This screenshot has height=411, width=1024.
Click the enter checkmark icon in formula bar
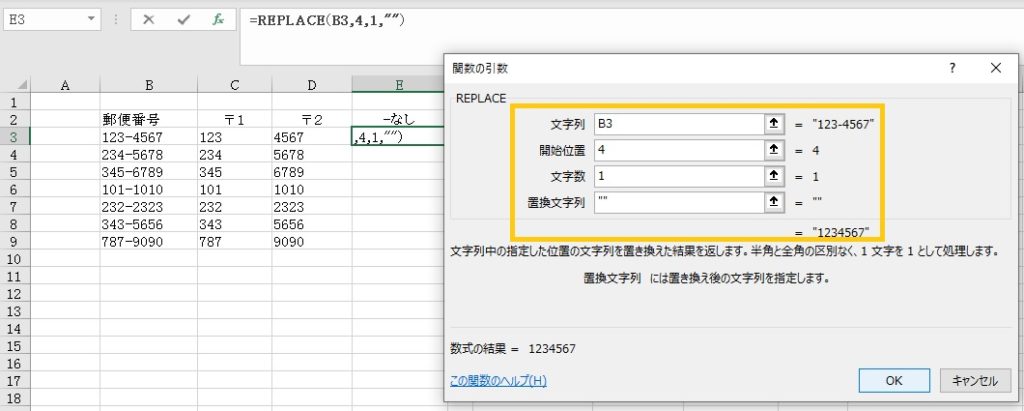[183, 19]
